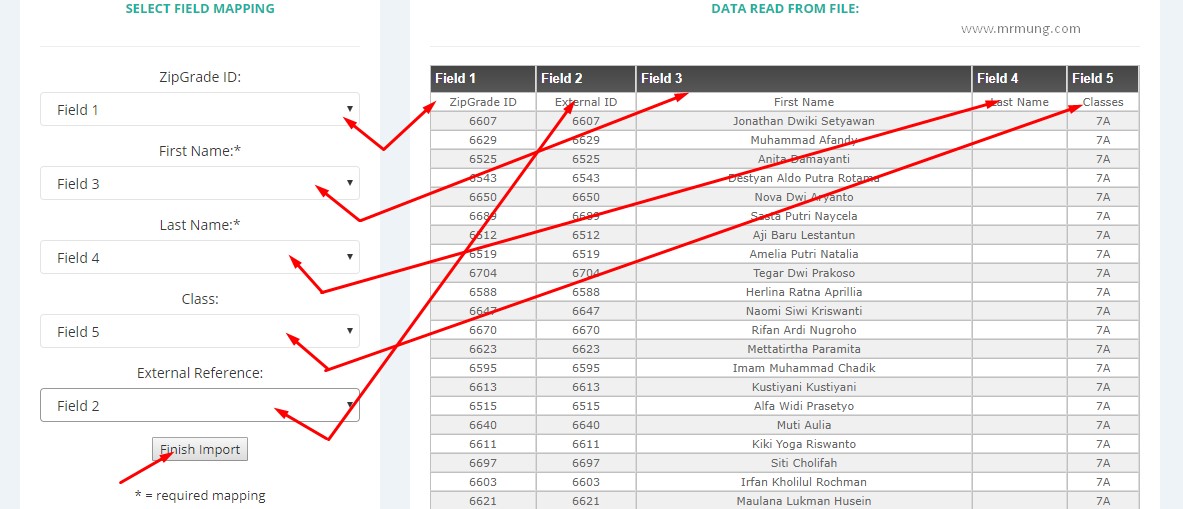Image resolution: width=1183 pixels, height=509 pixels.
Task: Open the Class field mapping dropdown
Action: click(x=200, y=331)
